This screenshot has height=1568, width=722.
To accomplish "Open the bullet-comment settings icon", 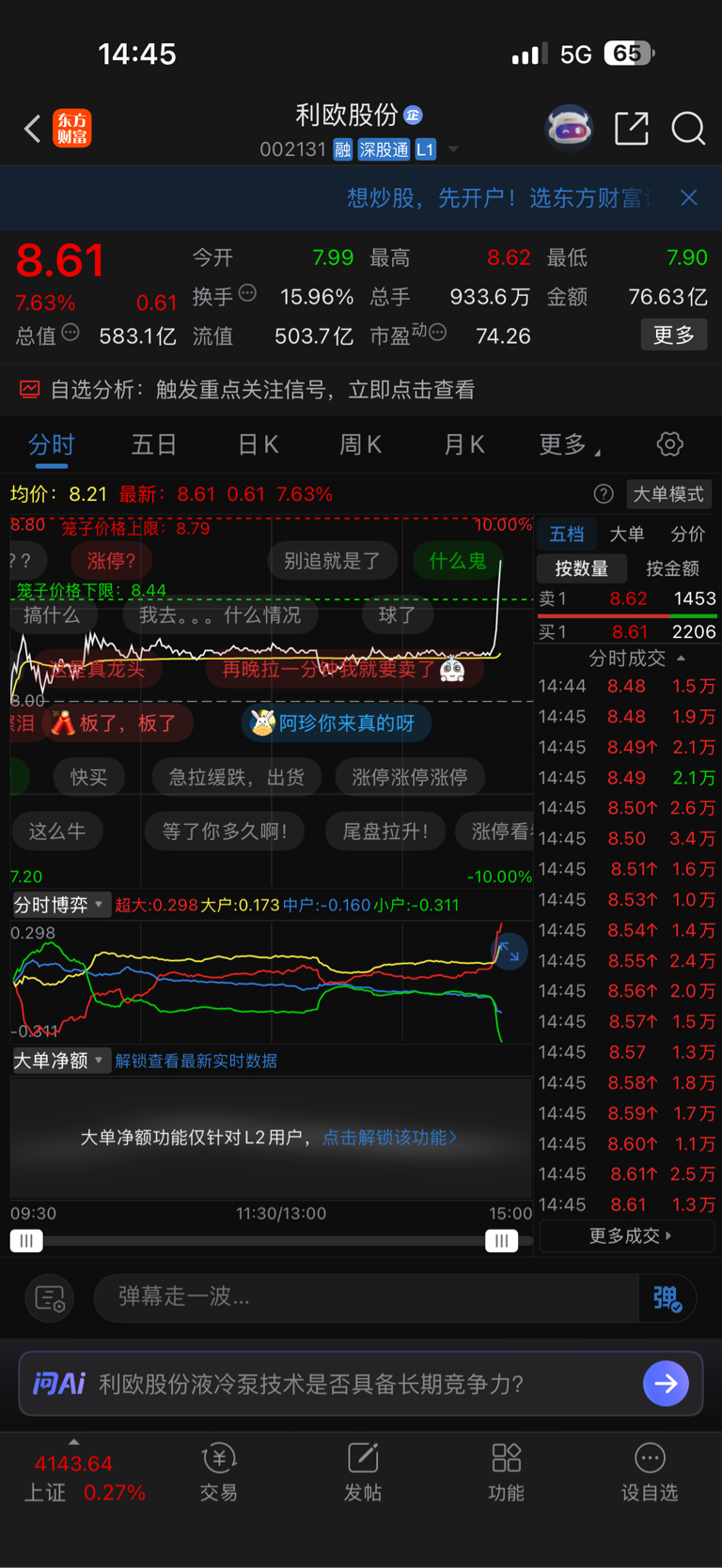I will click(x=49, y=1298).
